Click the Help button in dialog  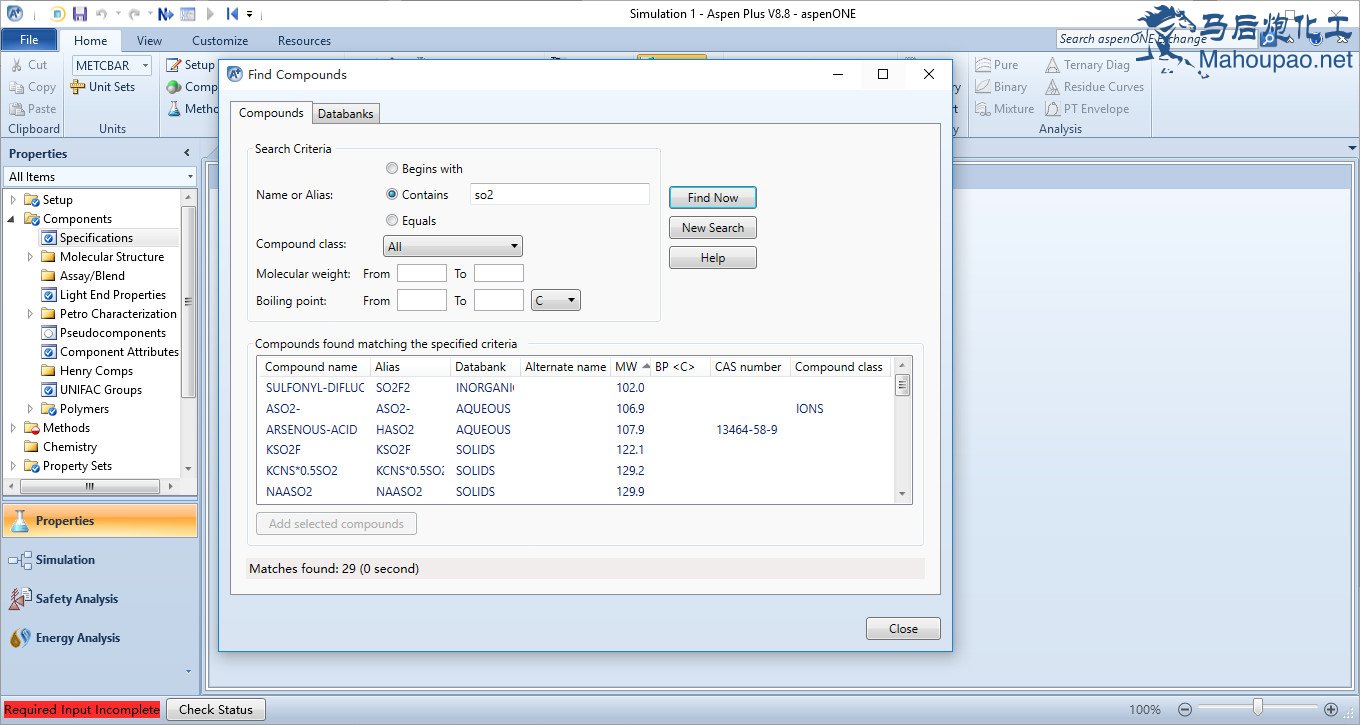tap(713, 258)
